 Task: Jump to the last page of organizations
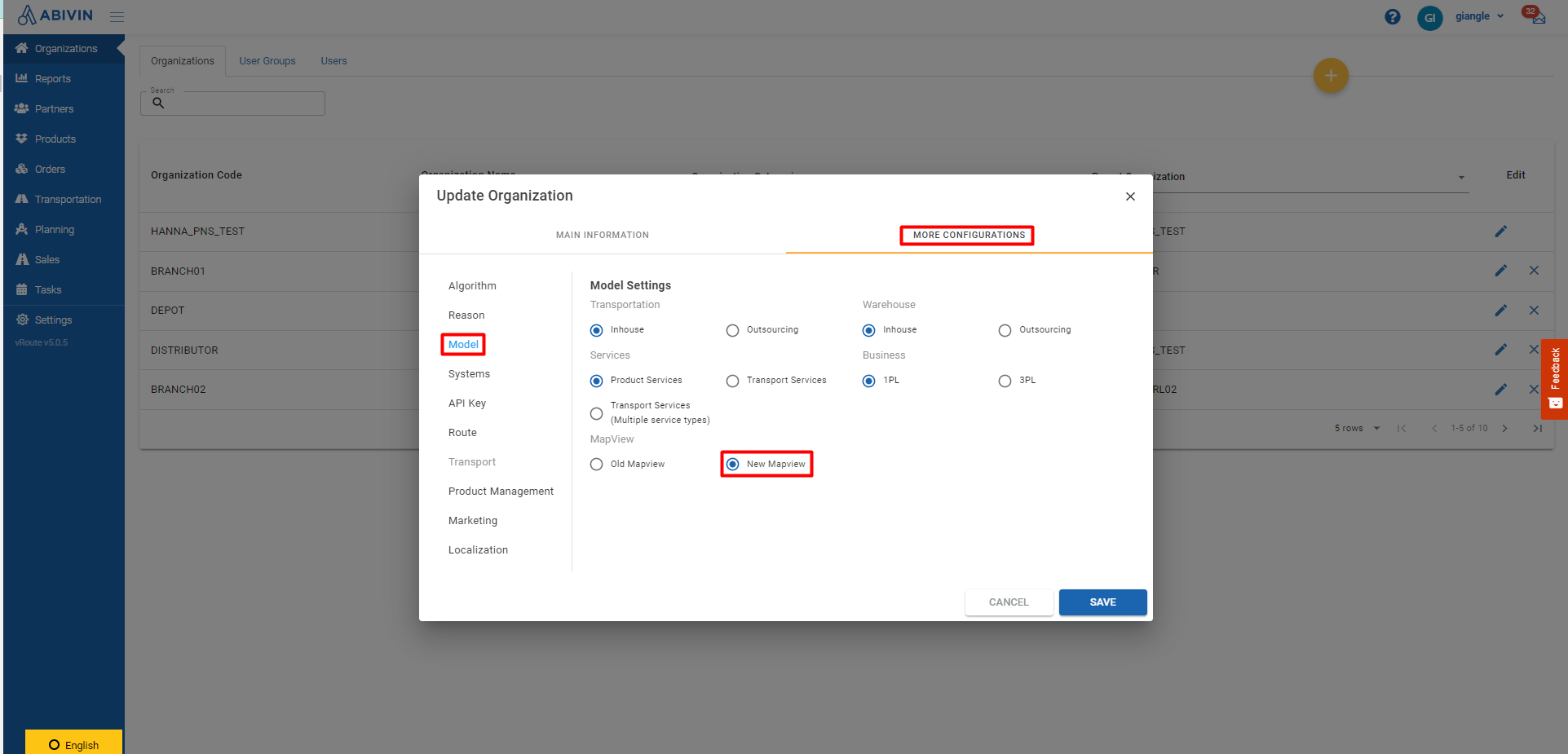[1537, 429]
